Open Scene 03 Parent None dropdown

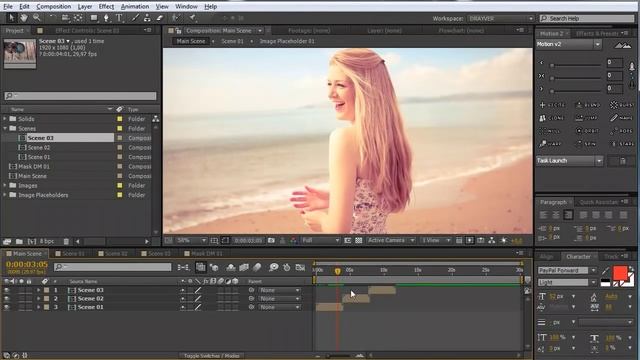click(280, 290)
